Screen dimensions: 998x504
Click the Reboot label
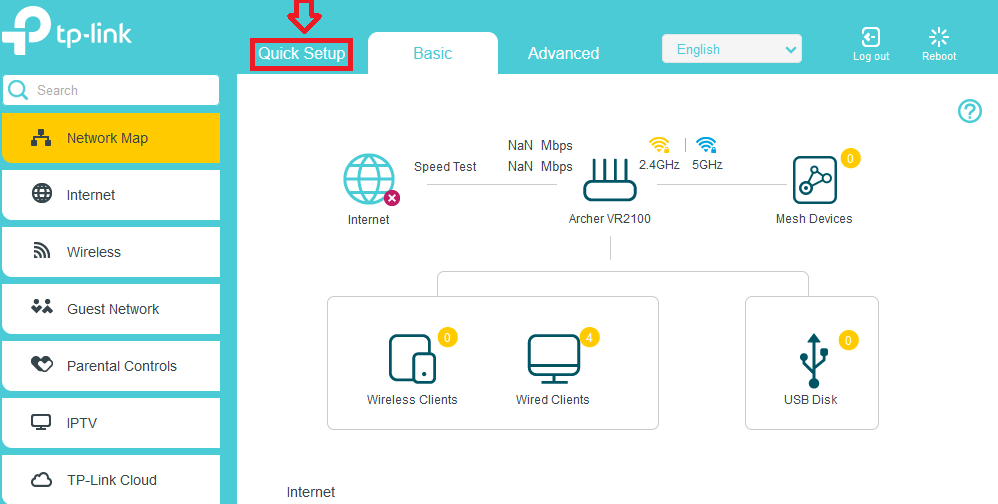pyautogui.click(x=939, y=56)
